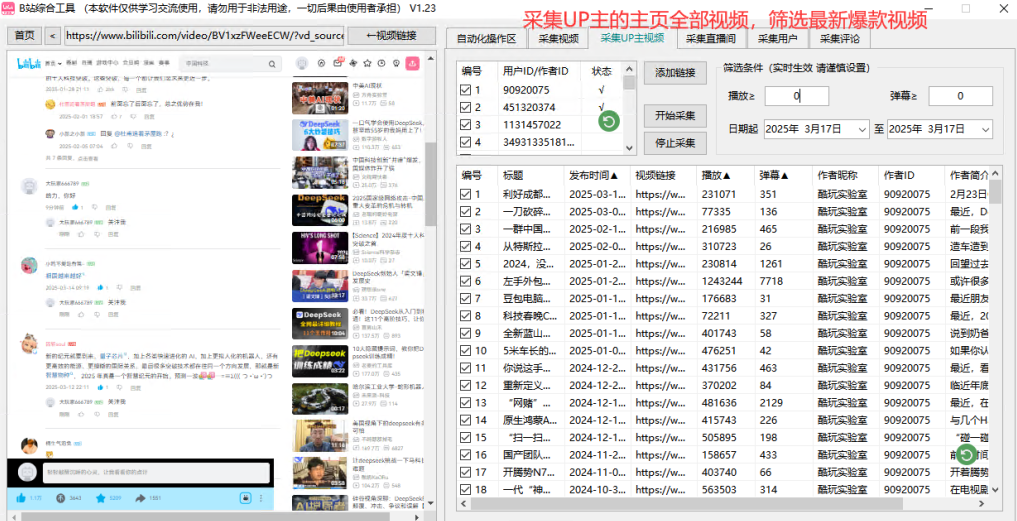Sort results by 发布时间 column
The height and width of the screenshot is (521, 1017).
[x=594, y=175]
